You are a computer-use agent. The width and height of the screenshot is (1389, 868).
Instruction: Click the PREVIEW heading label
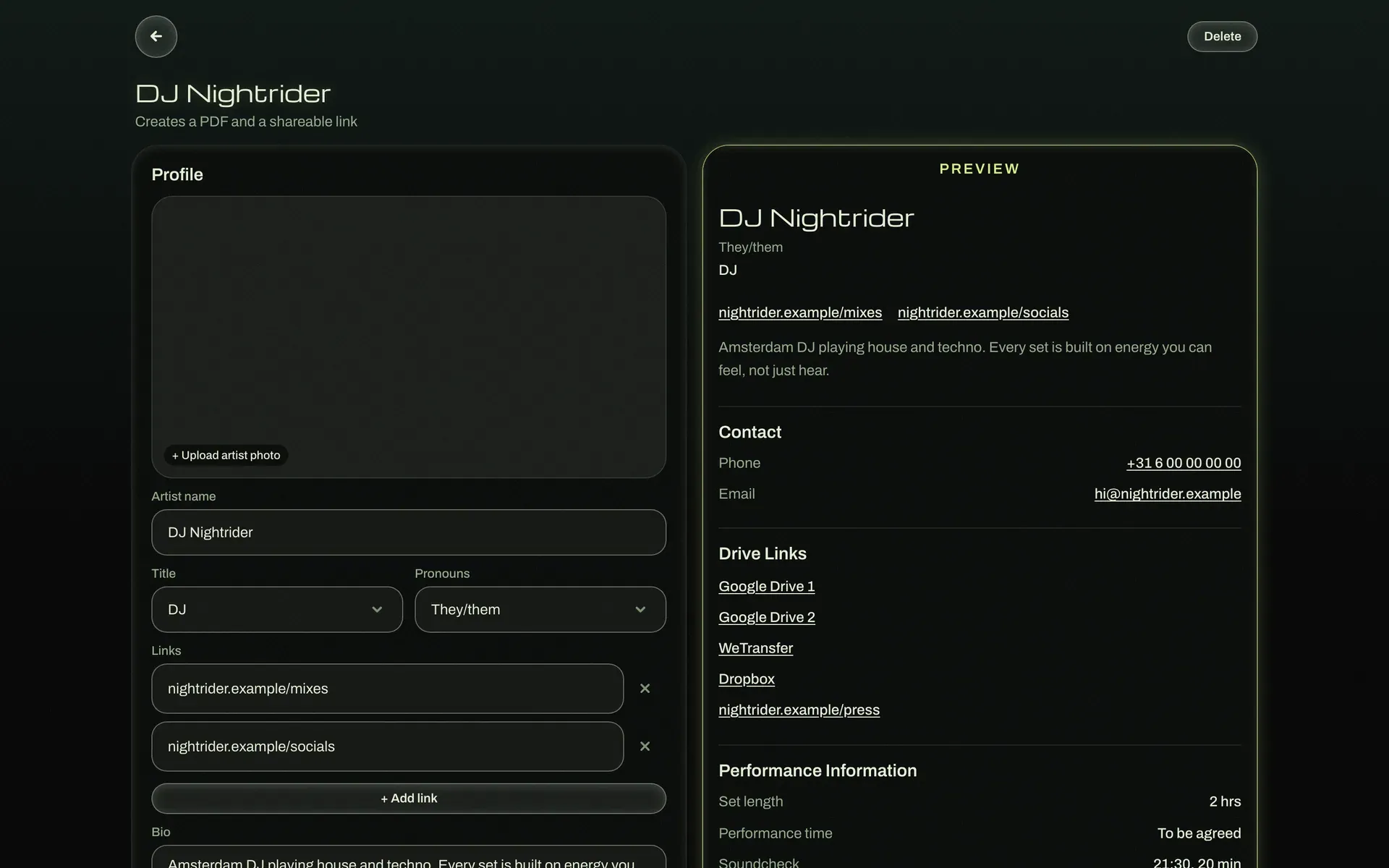coord(980,169)
